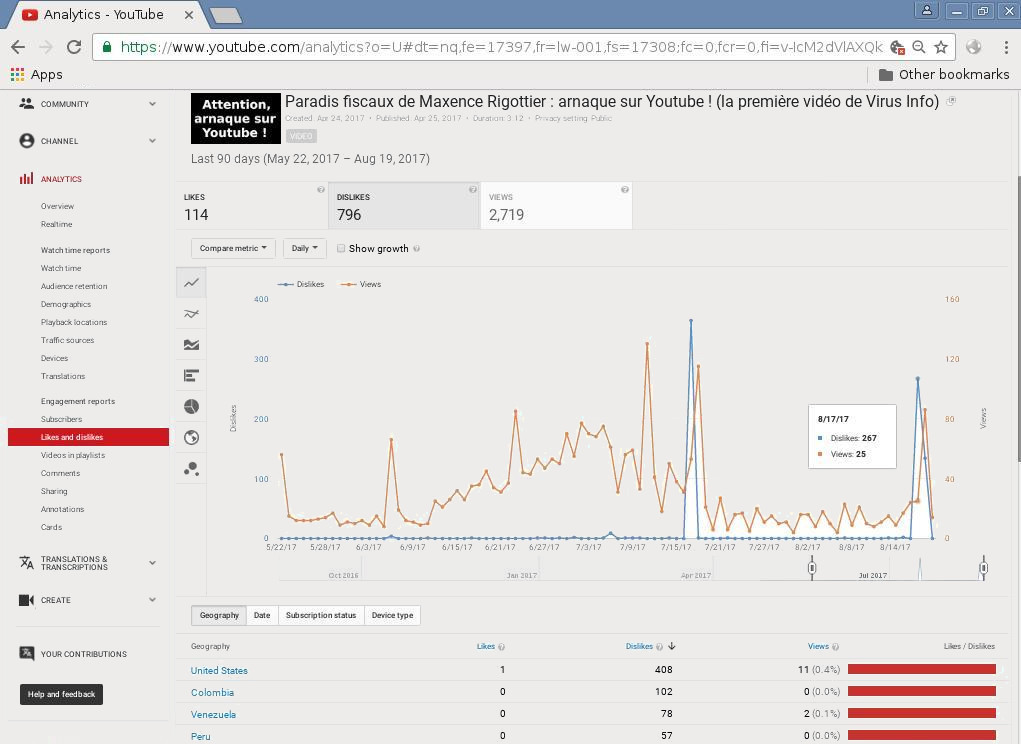Viewport: 1021px width, 744px height.
Task: Select the Views metric card
Action: click(x=556, y=206)
